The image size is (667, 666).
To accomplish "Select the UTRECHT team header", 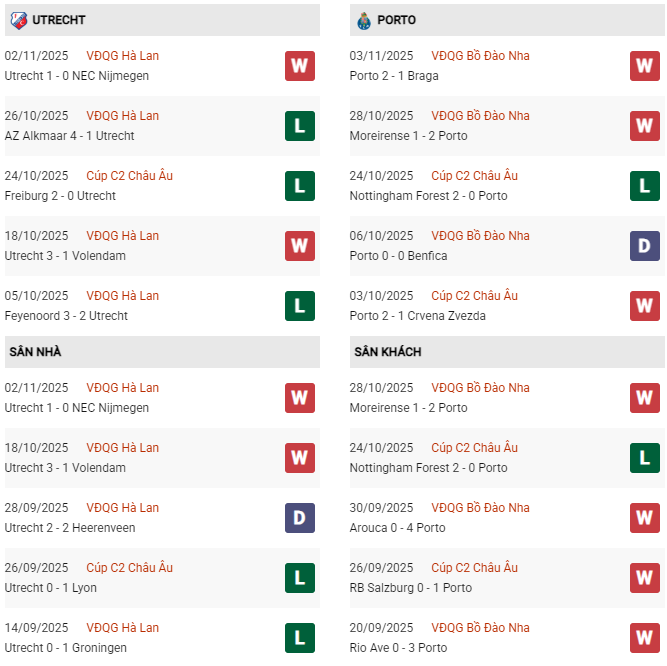I will (x=59, y=20).
